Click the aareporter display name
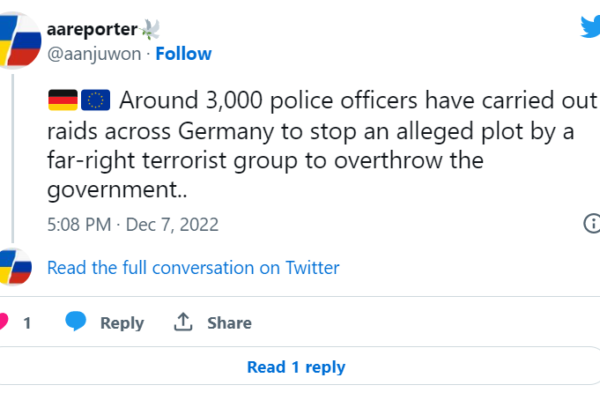 tap(92, 29)
